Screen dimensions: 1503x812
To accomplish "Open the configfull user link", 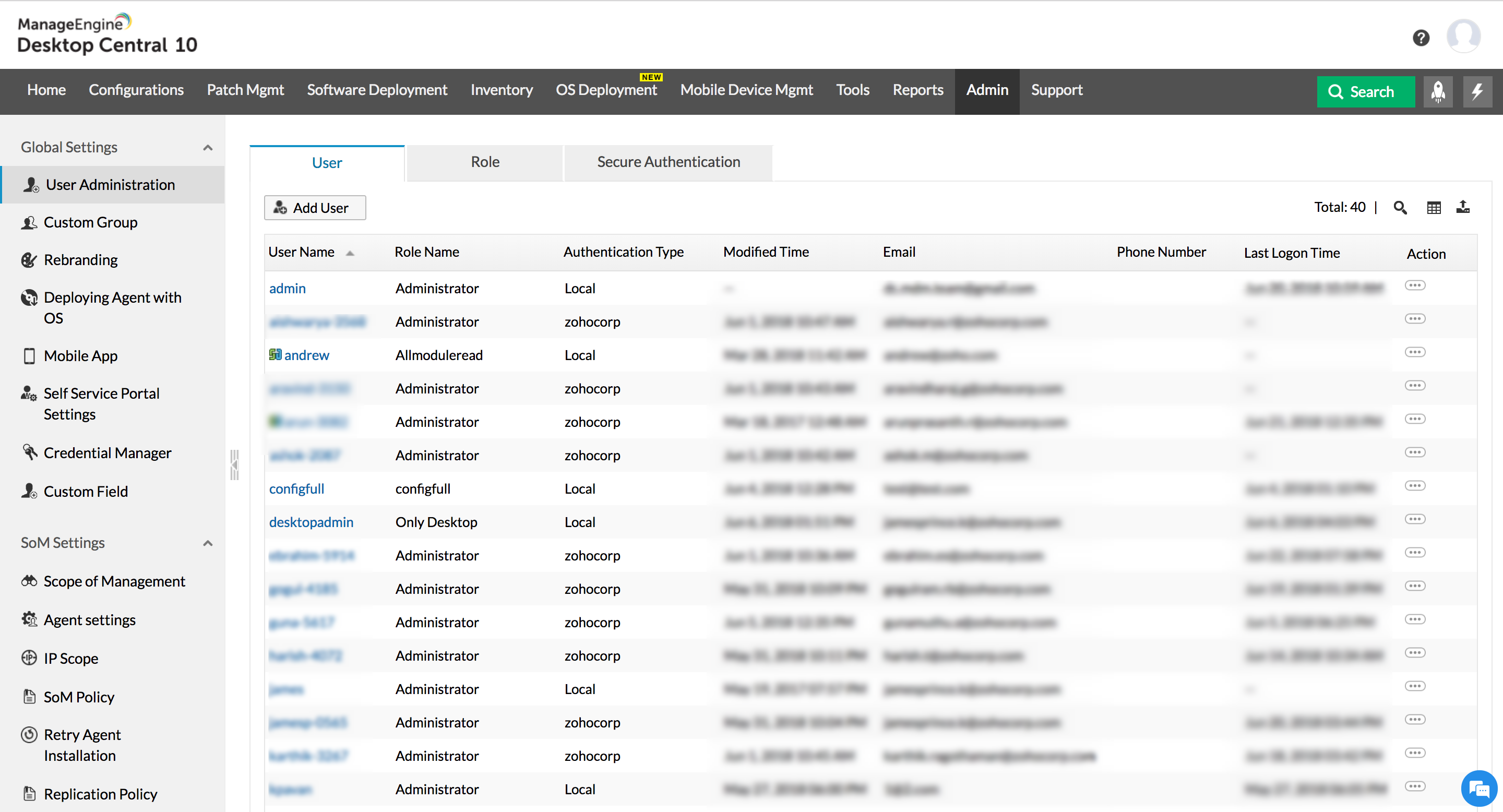I will [x=296, y=489].
